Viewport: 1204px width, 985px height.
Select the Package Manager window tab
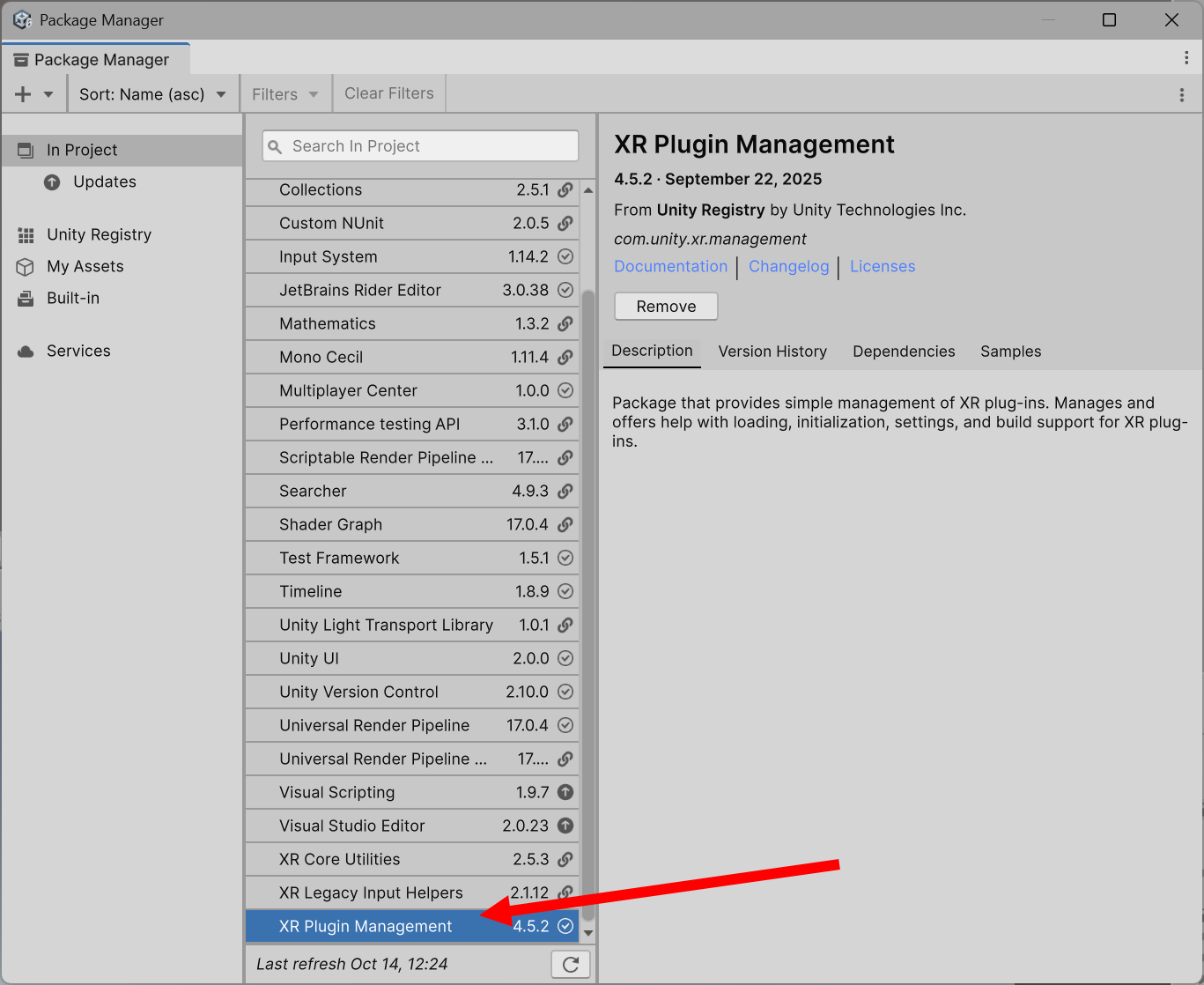[96, 59]
